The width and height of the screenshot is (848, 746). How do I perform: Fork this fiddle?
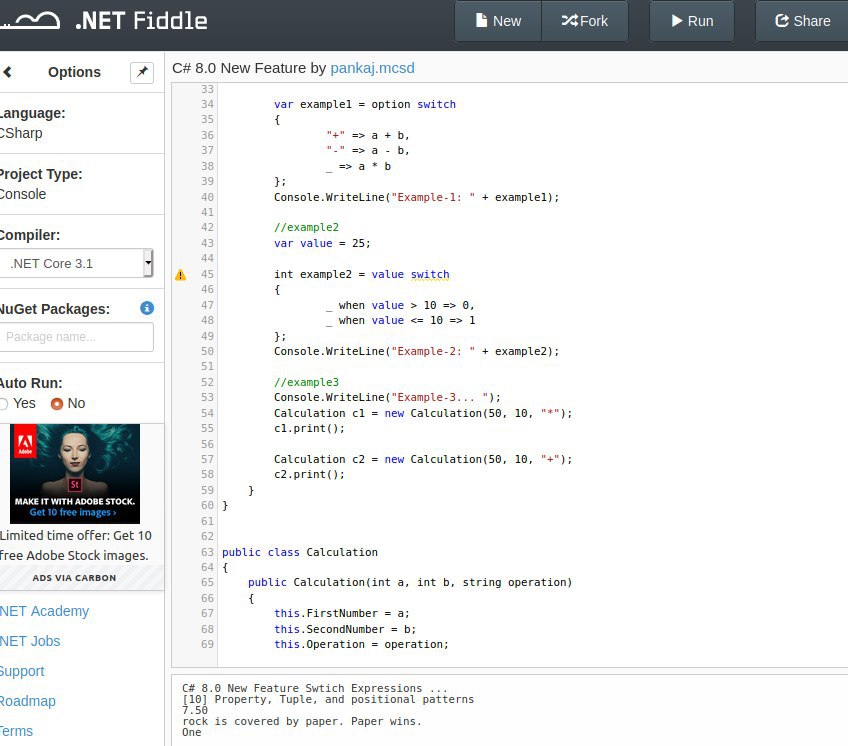click(585, 21)
